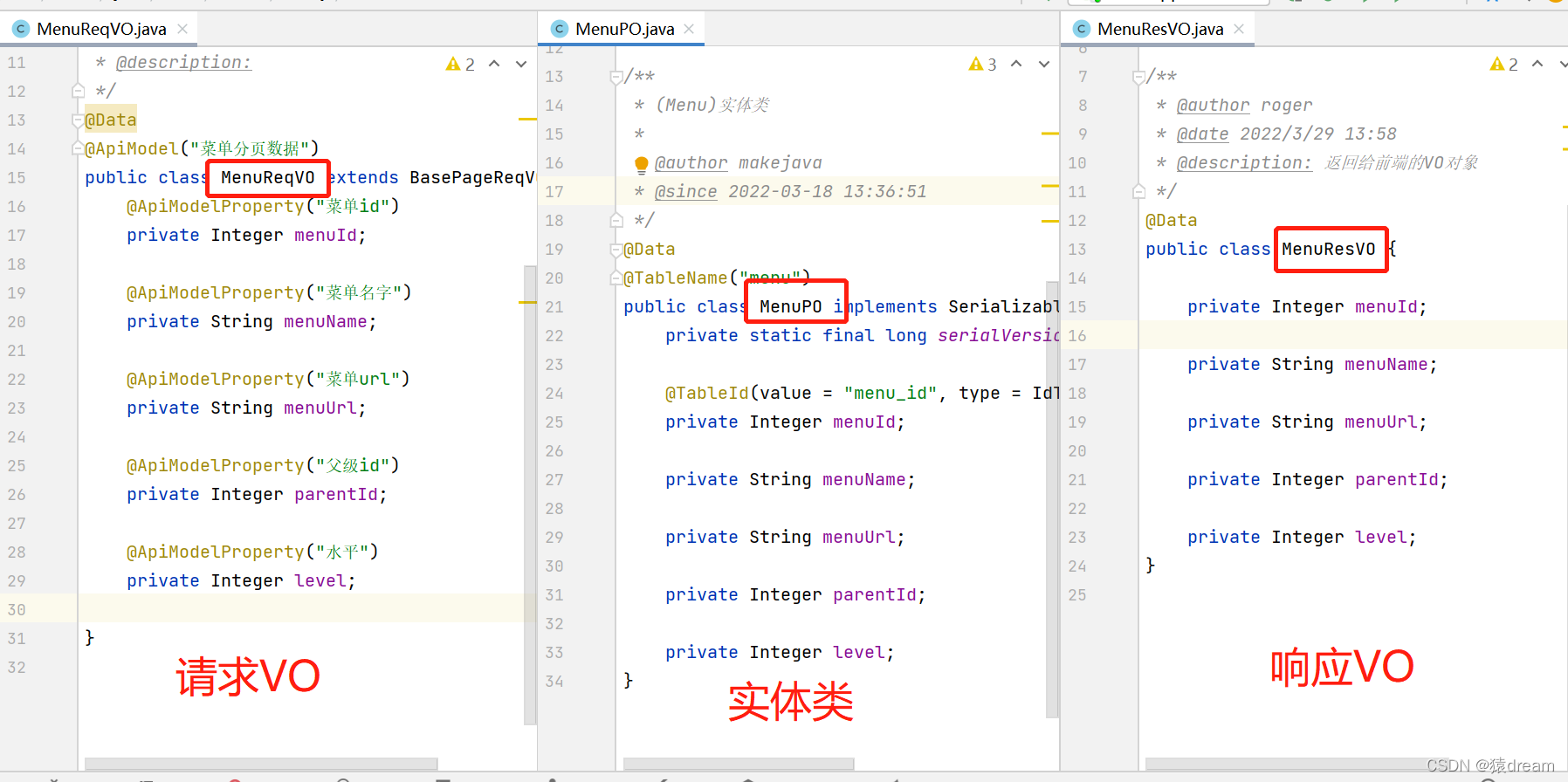Click line number 16 in MenuResVO gutter

pyautogui.click(x=1077, y=336)
